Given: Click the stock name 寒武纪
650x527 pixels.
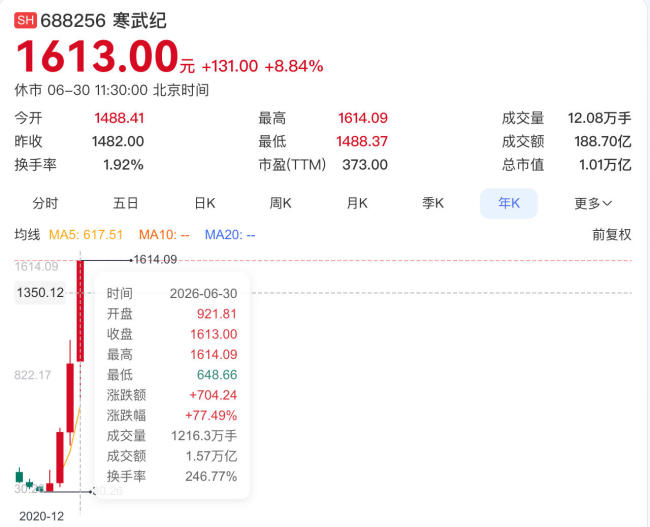Looking at the screenshot, I should [x=139, y=20].
